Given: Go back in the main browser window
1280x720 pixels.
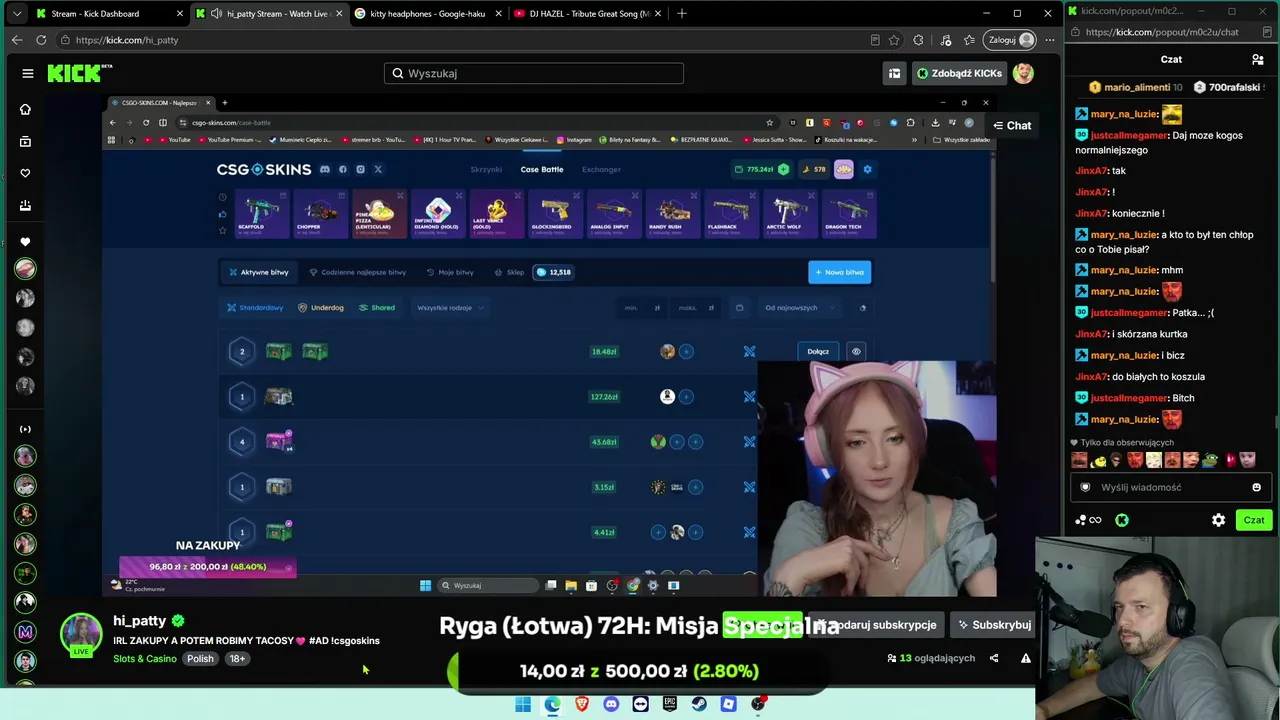Looking at the screenshot, I should pos(17,40).
